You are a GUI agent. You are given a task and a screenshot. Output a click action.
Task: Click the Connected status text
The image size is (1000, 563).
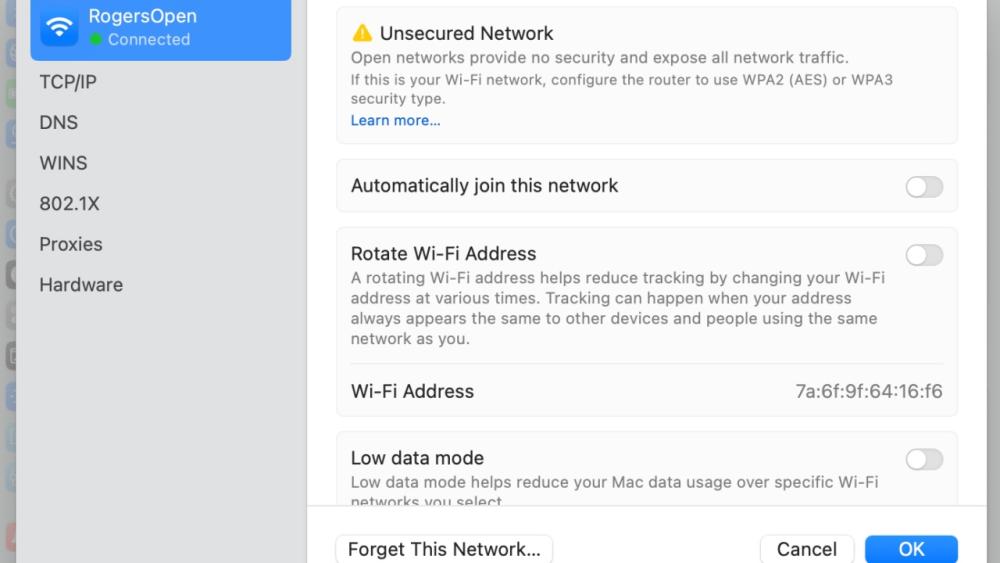(149, 40)
